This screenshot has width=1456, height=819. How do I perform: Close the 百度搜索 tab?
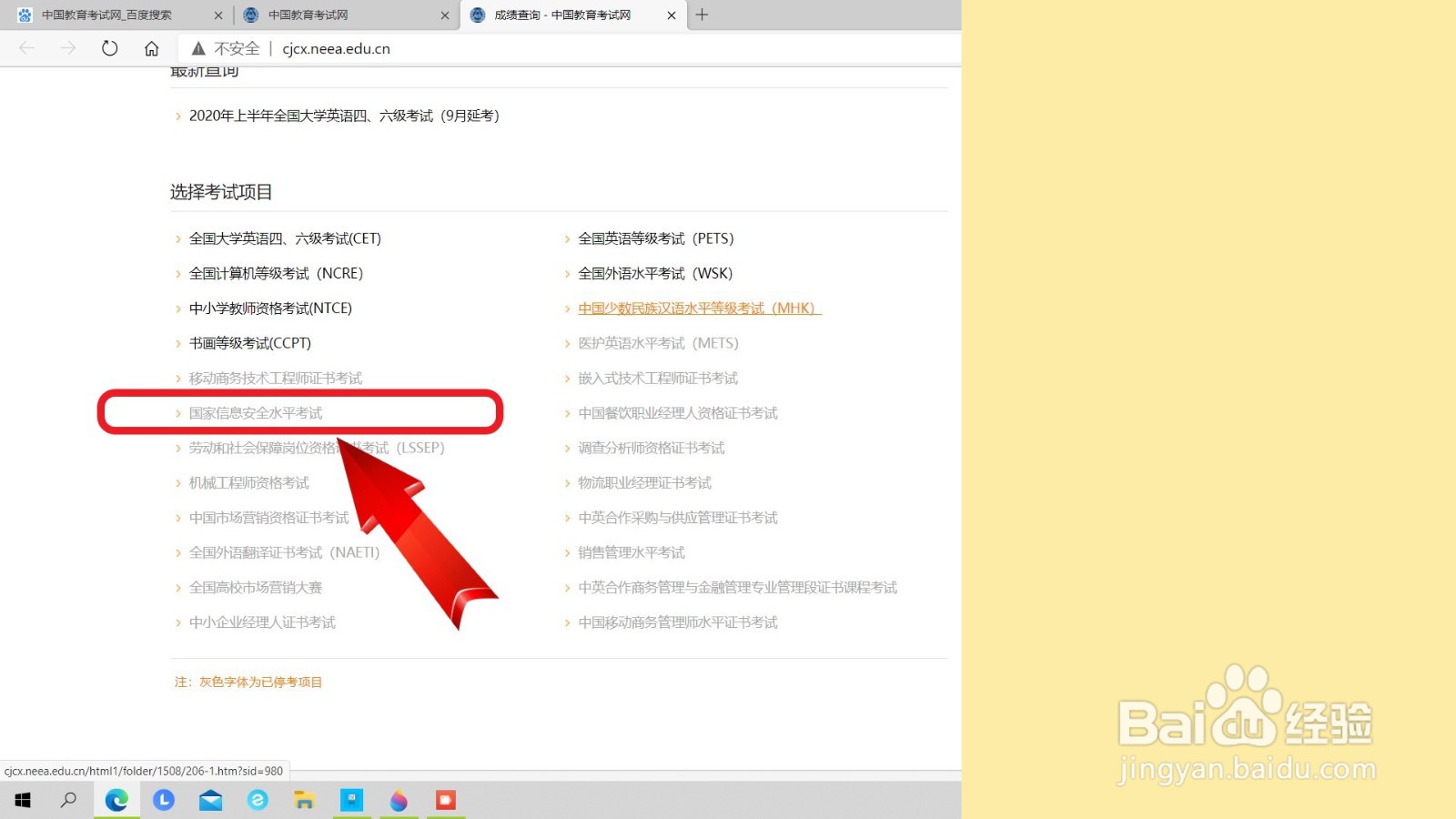[x=218, y=15]
